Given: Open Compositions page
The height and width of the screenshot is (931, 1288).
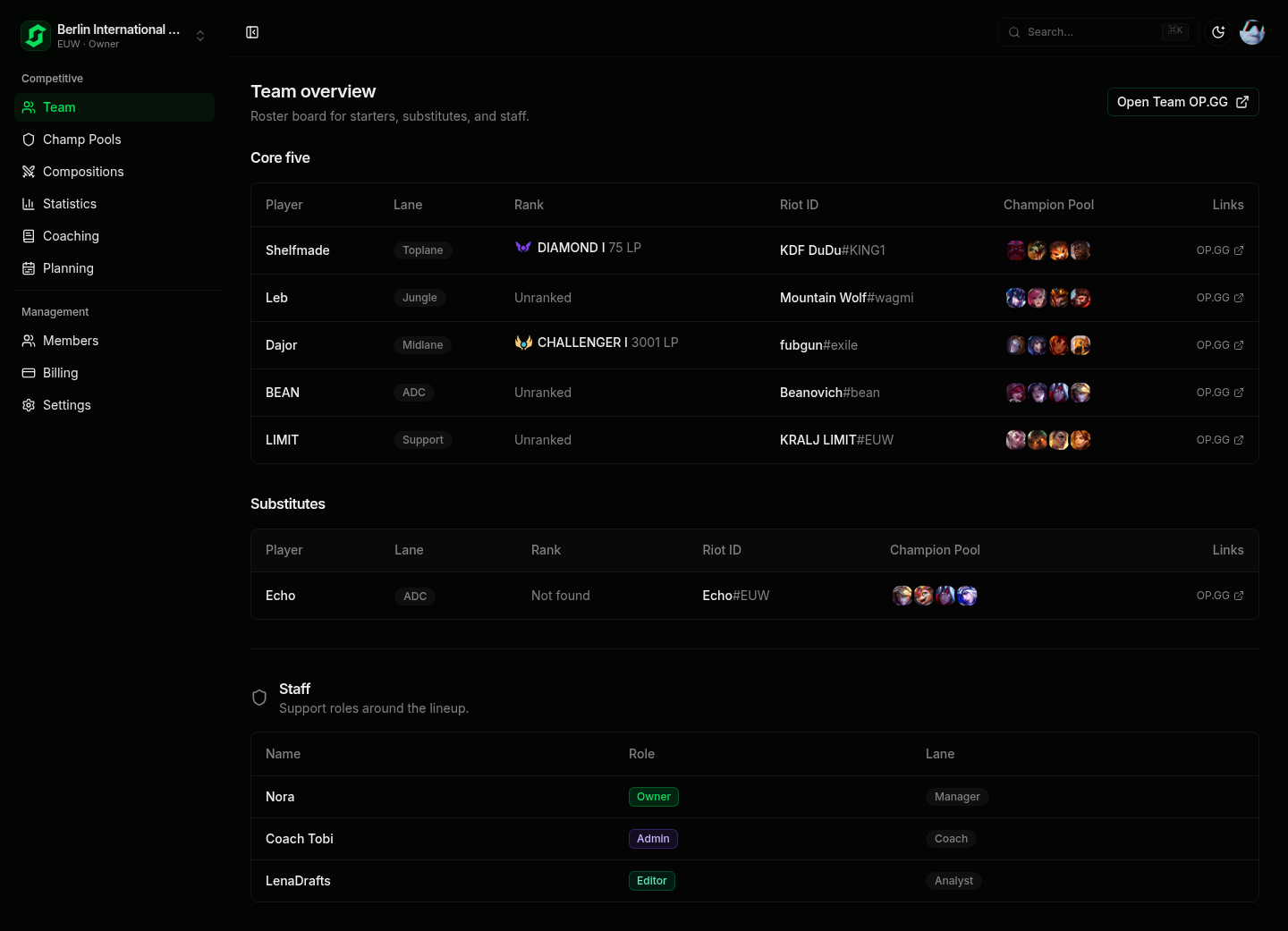Looking at the screenshot, I should tap(114, 172).
